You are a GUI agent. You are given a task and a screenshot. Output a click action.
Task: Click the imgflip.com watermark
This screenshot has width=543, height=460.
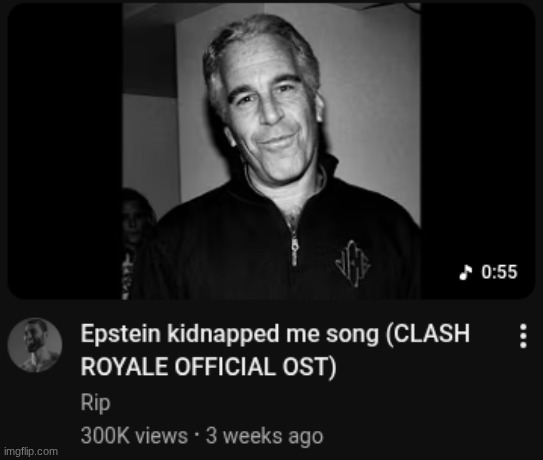[31, 452]
